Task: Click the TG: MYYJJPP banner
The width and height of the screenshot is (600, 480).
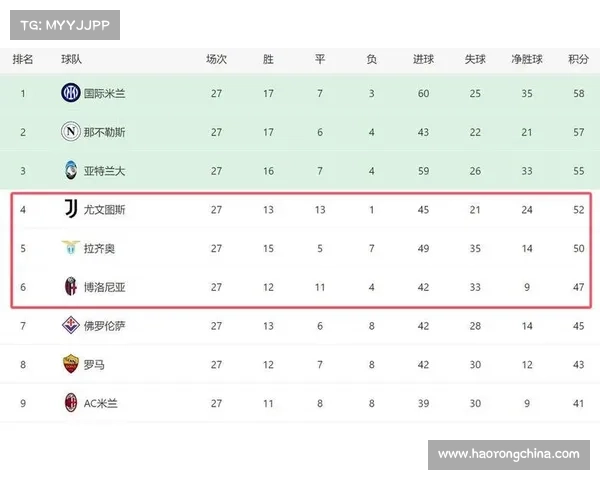Action: pos(65,25)
